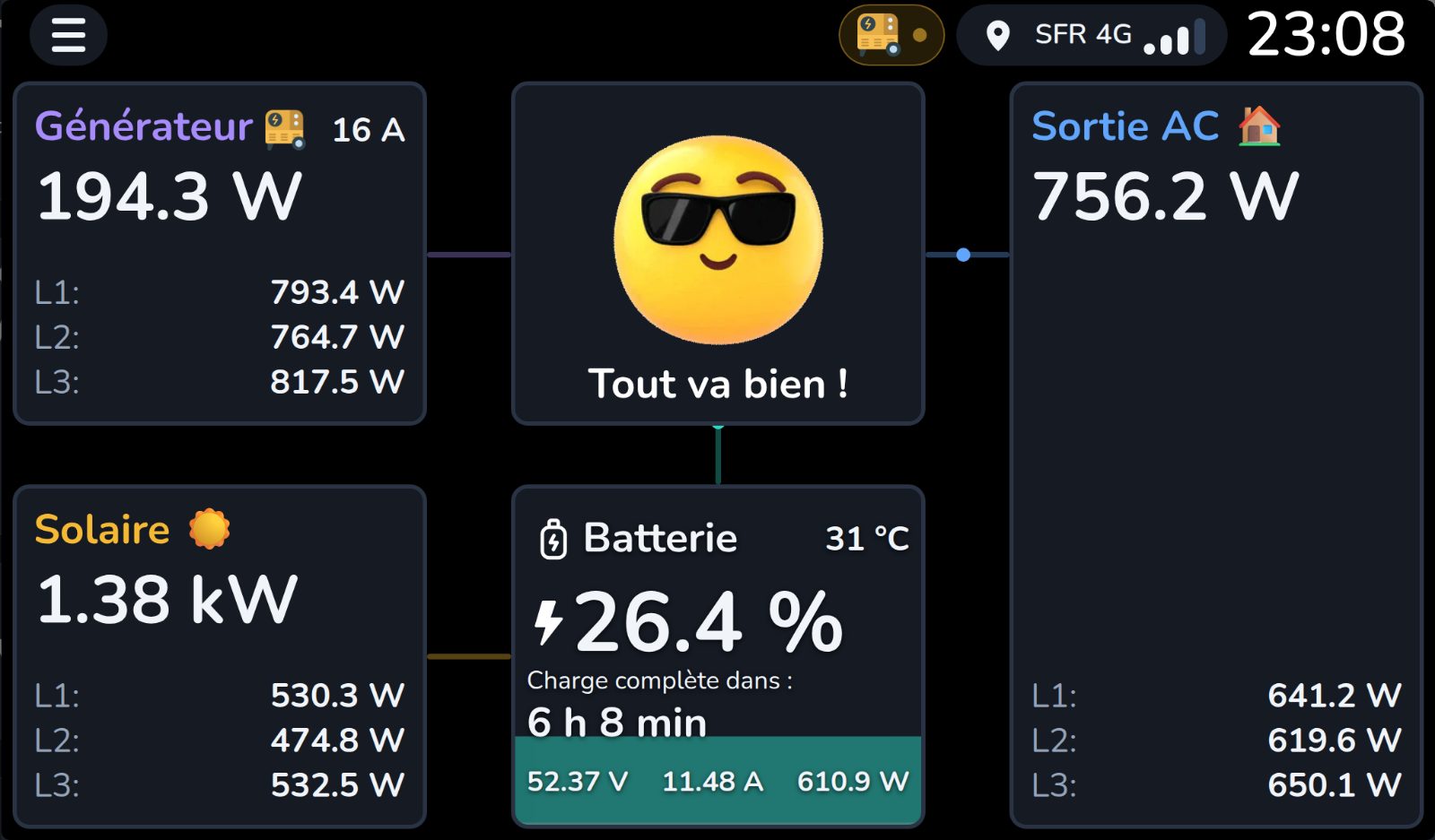Select the 16 A generator current limit
The height and width of the screenshot is (840, 1435).
click(x=369, y=130)
